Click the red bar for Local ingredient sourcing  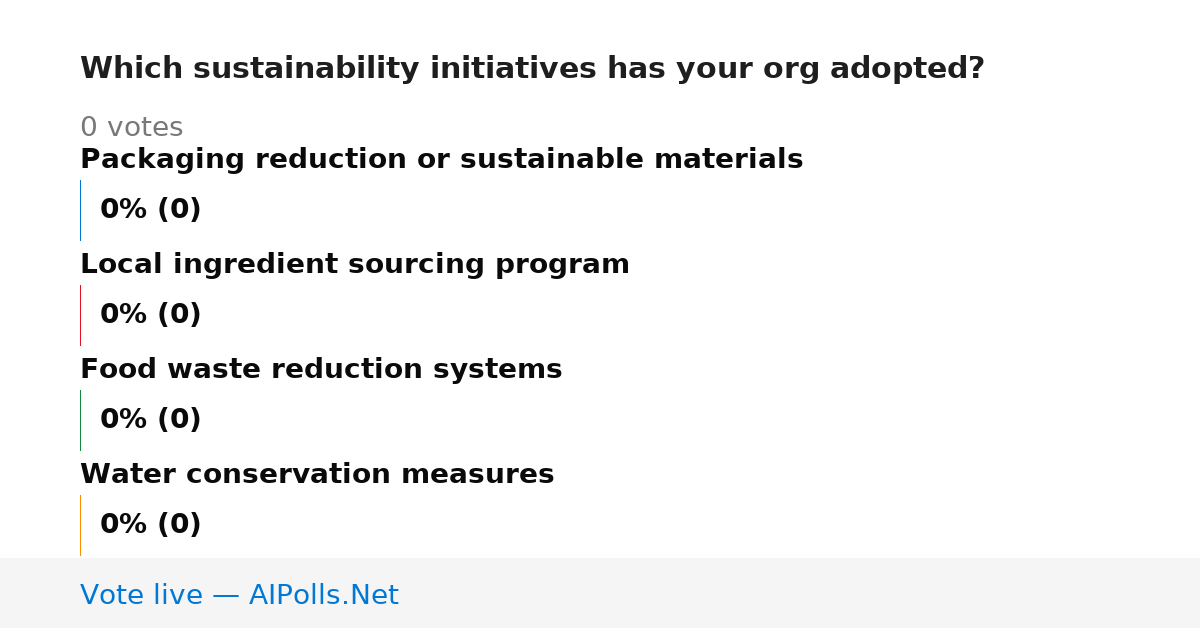point(80,315)
